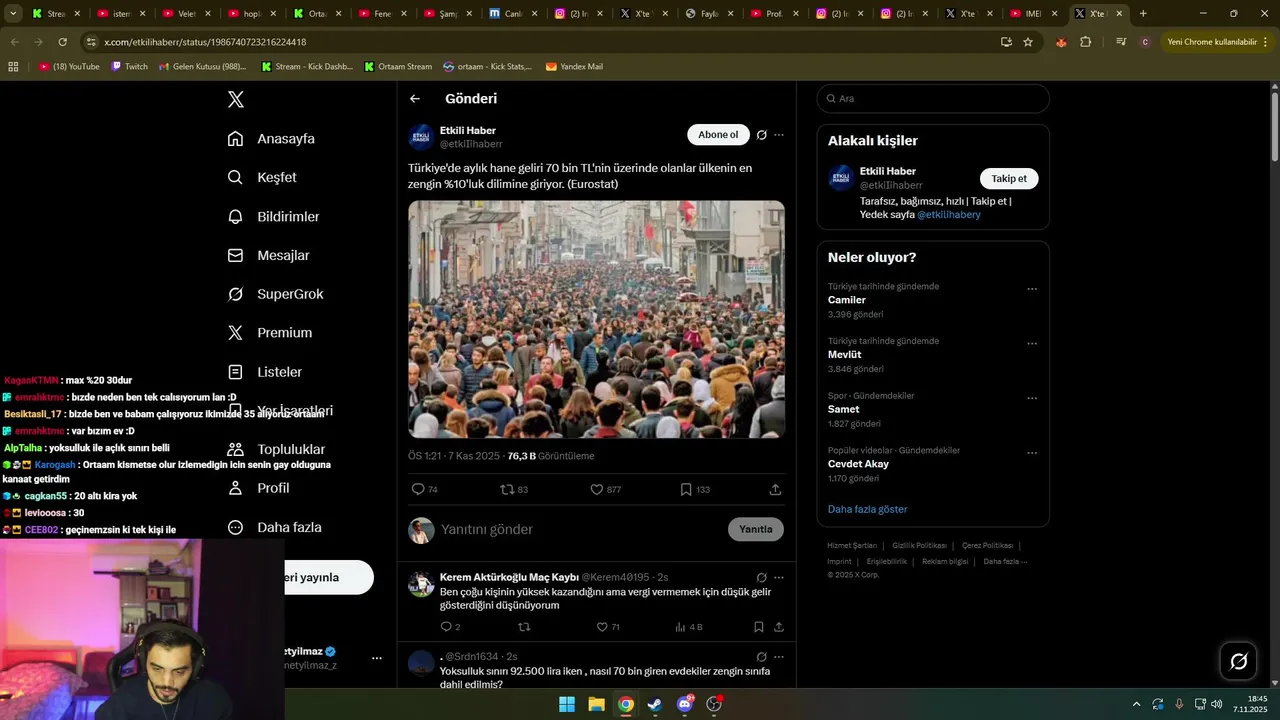Open Daha fazla sidebar menu
Image resolution: width=1280 pixels, height=720 pixels.
click(x=274, y=527)
